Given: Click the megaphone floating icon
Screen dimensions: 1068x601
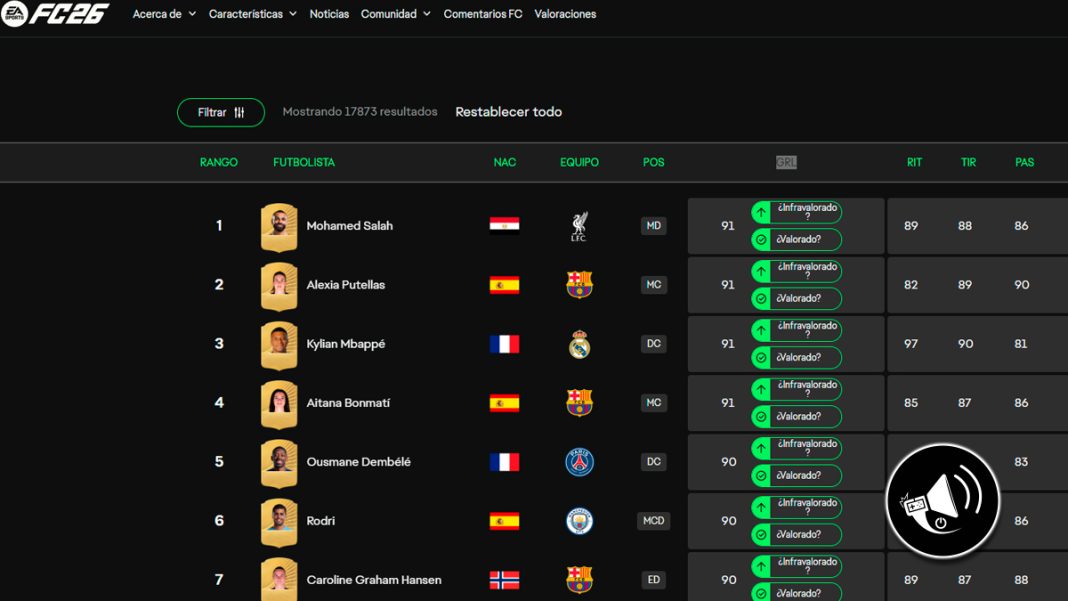Looking at the screenshot, I should pos(943,502).
